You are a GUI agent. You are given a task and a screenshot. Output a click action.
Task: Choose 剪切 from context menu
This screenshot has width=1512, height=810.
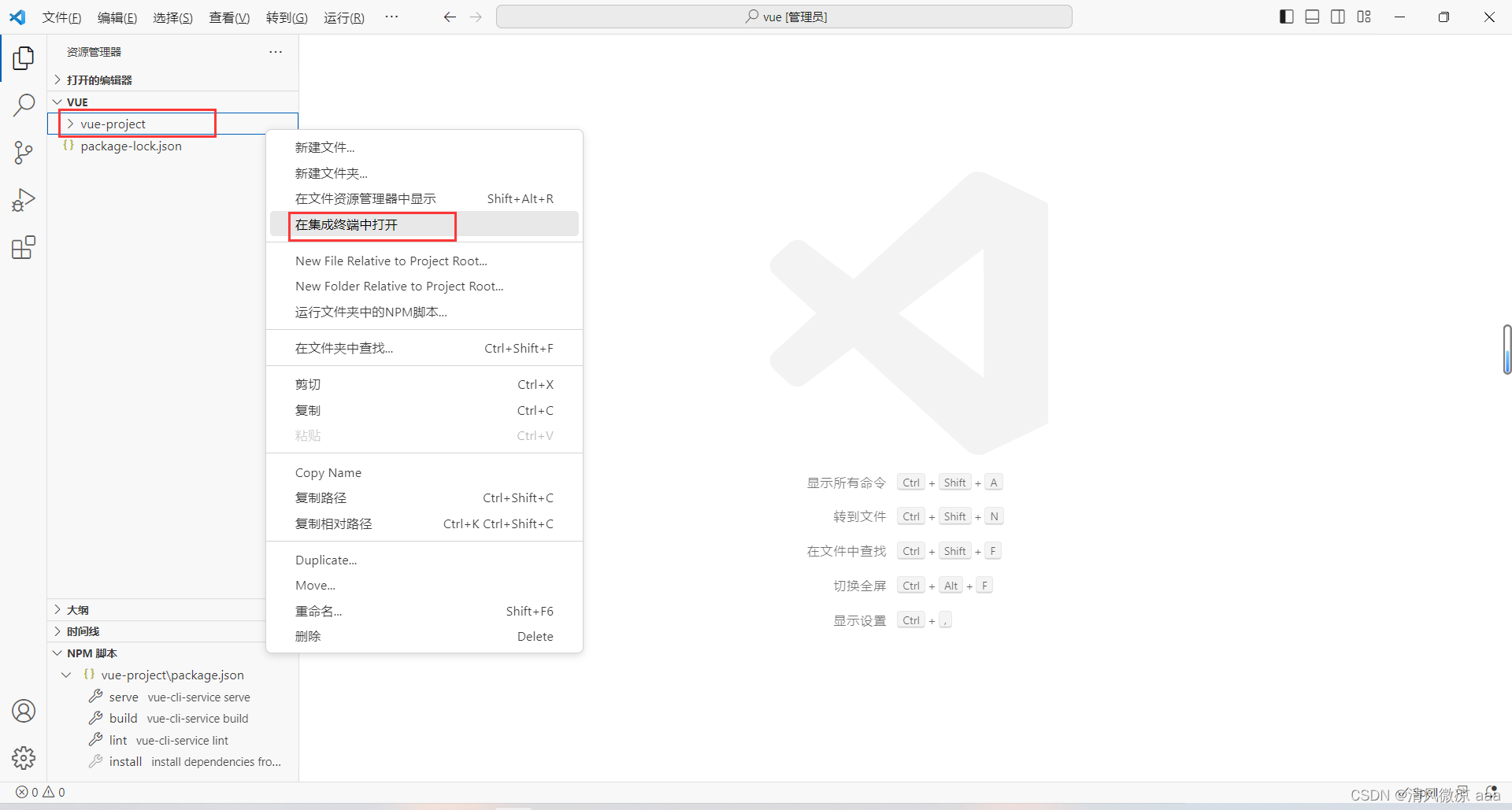424,384
